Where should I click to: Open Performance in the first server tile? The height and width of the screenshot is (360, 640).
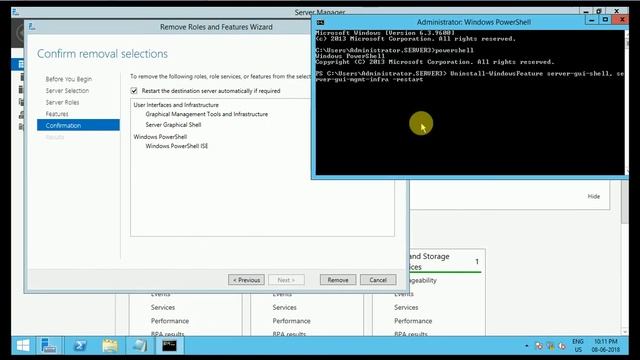(x=170, y=321)
